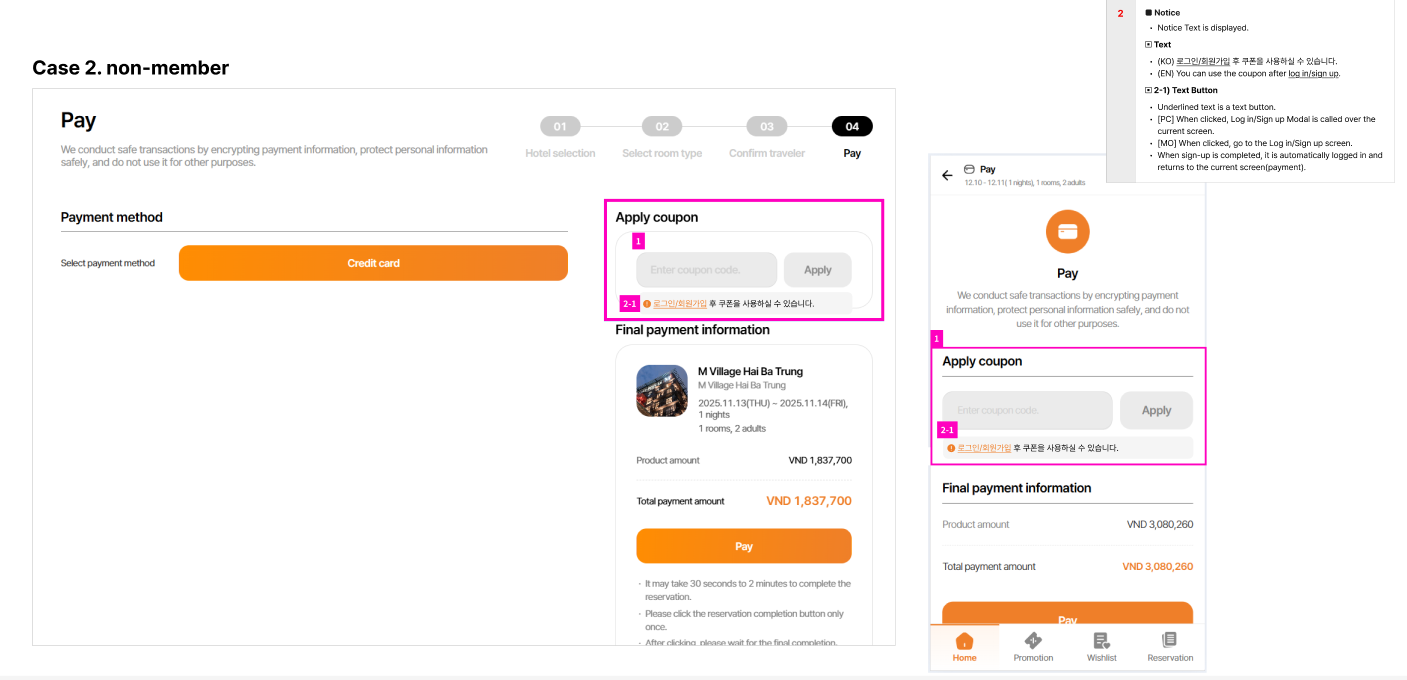Click the stay dates '2025.11.13(THU) ~ 2025.11.14(FRI)'
The height and width of the screenshot is (680, 1407).
(773, 403)
